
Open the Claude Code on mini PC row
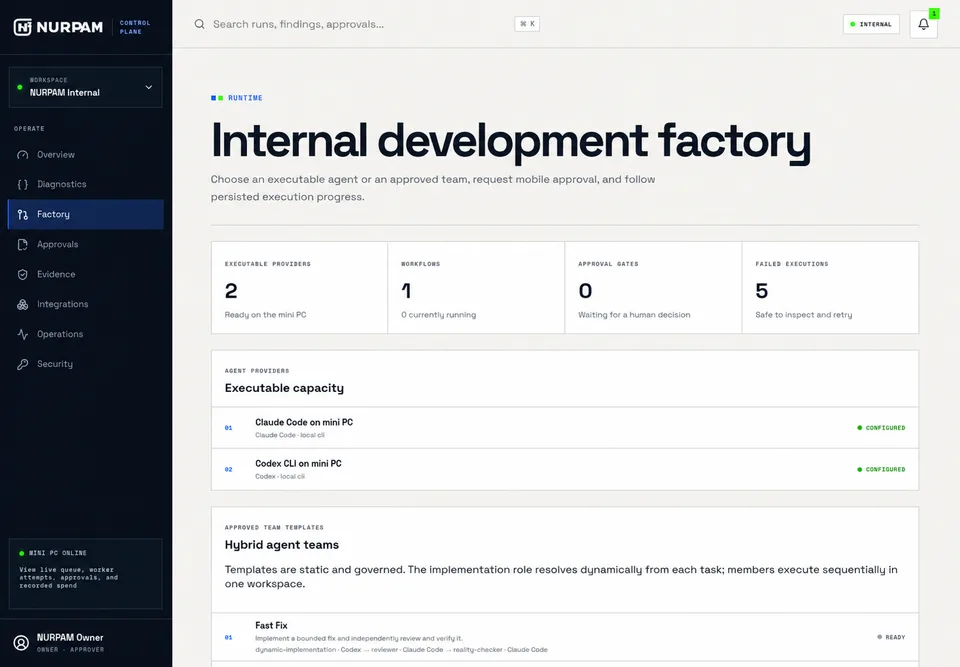[564, 428]
